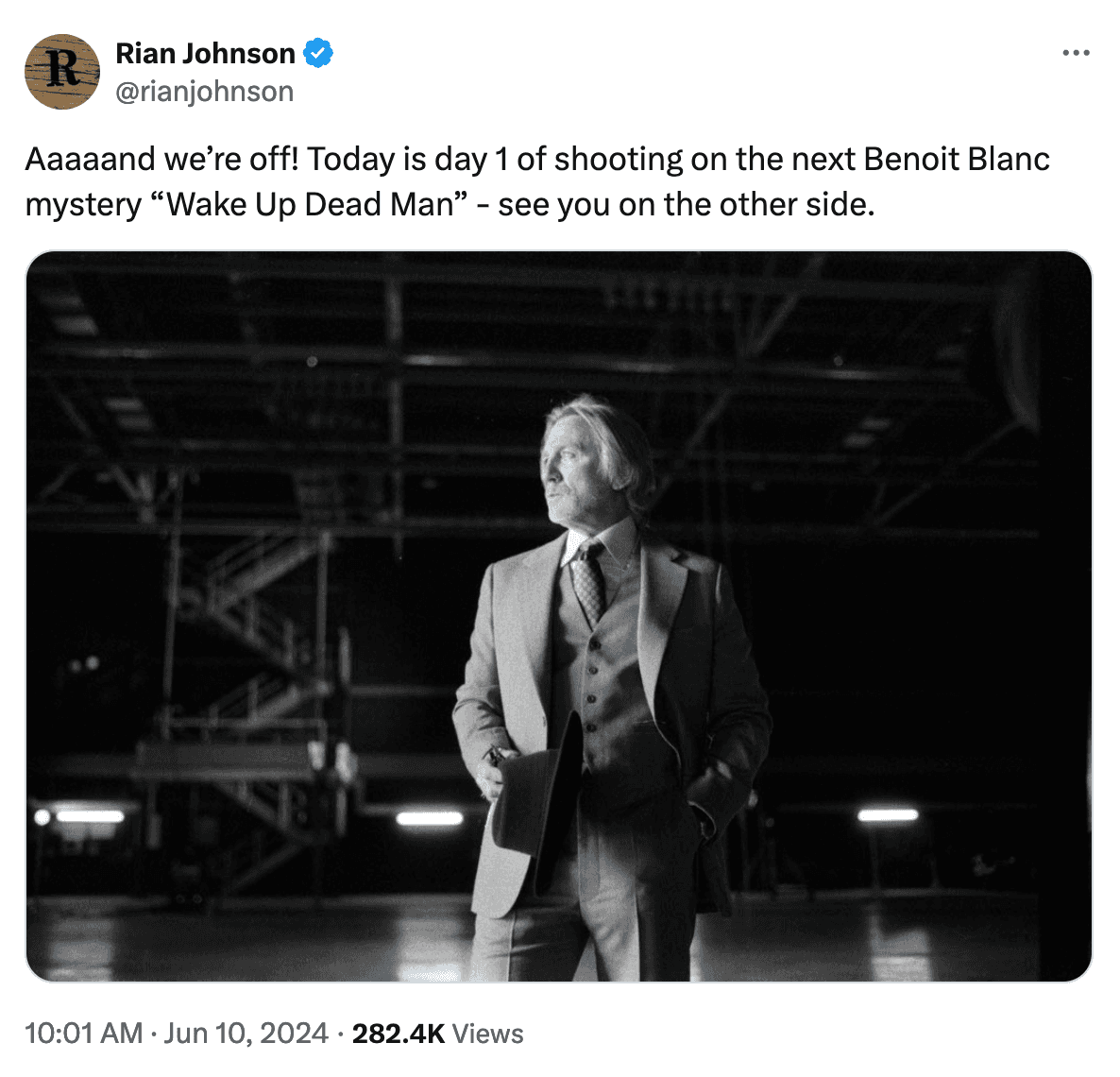Open Rian Johnson's round profile avatar
Screen dimensions: 1120x1077
pos(62,72)
